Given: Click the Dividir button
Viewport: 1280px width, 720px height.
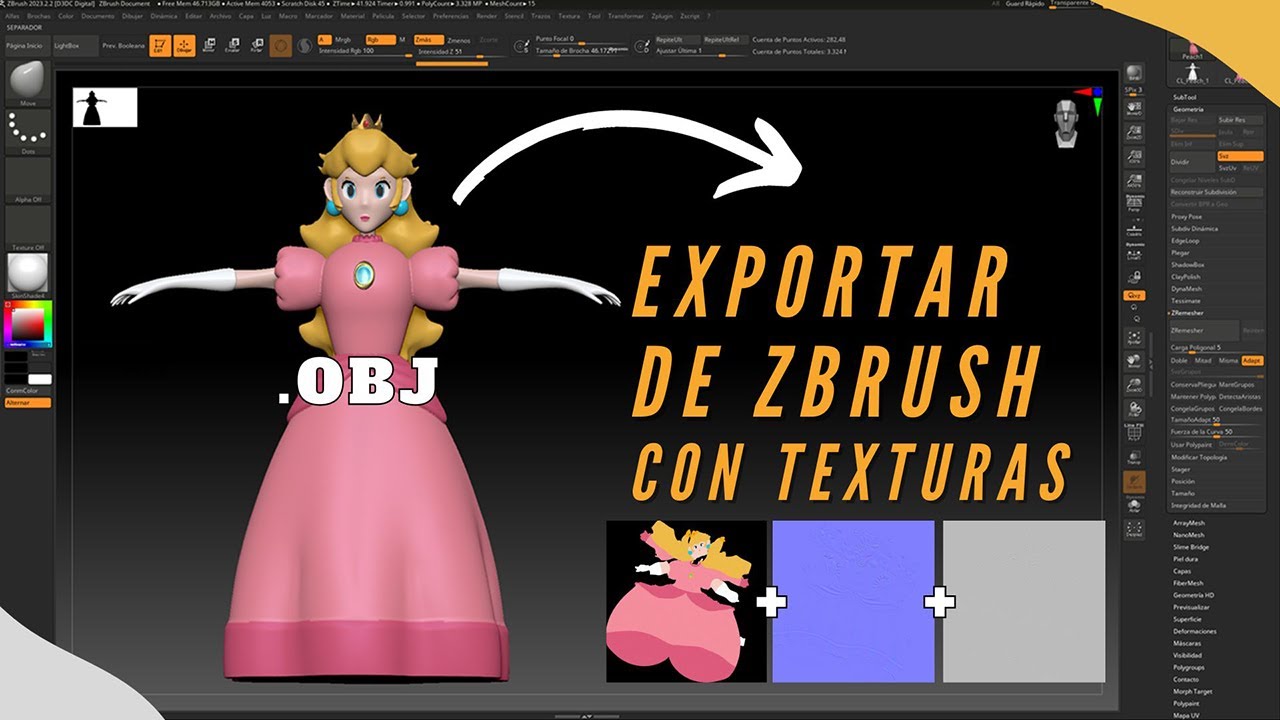Looking at the screenshot, I should [x=1192, y=162].
